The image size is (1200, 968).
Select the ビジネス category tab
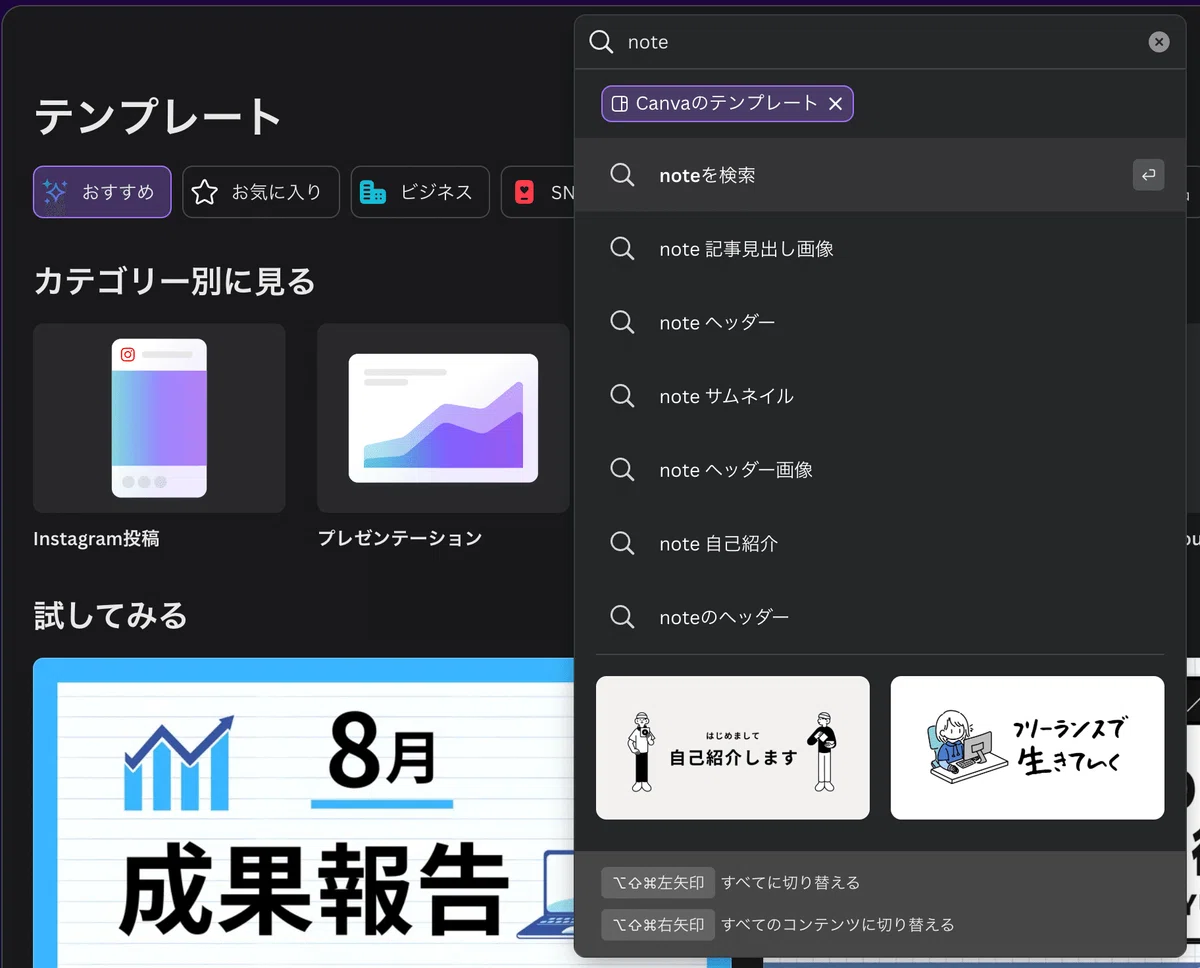tap(420, 192)
